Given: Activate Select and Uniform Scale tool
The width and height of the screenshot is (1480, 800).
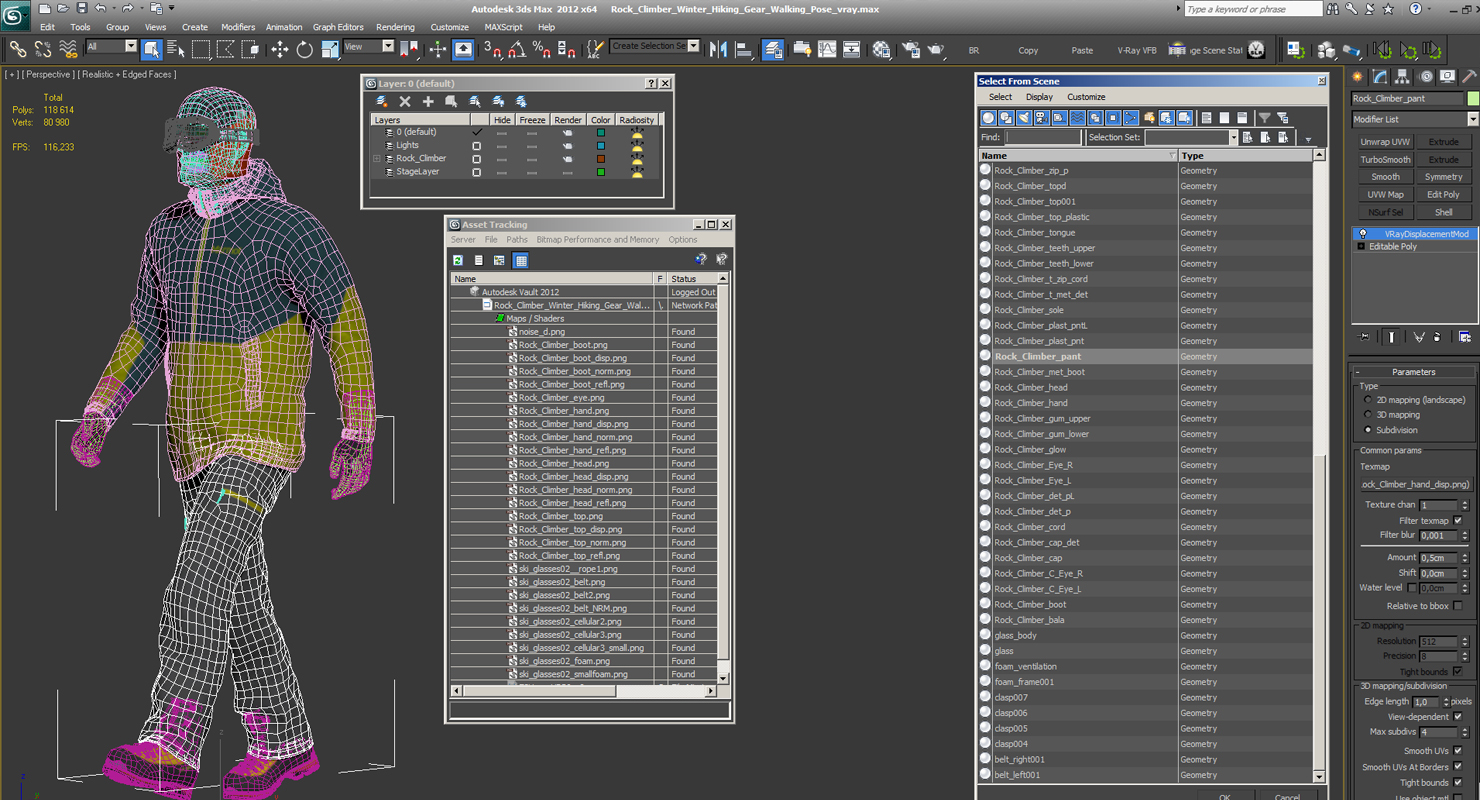Looking at the screenshot, I should click(x=329, y=49).
